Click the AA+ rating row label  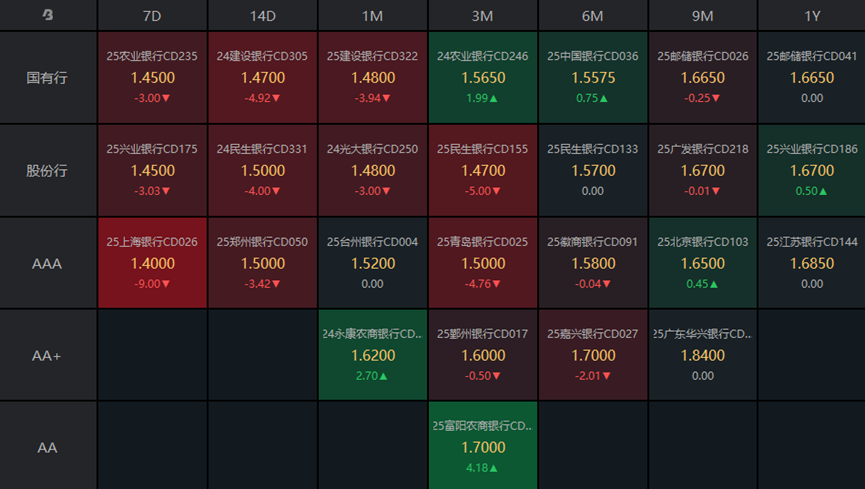pos(47,355)
